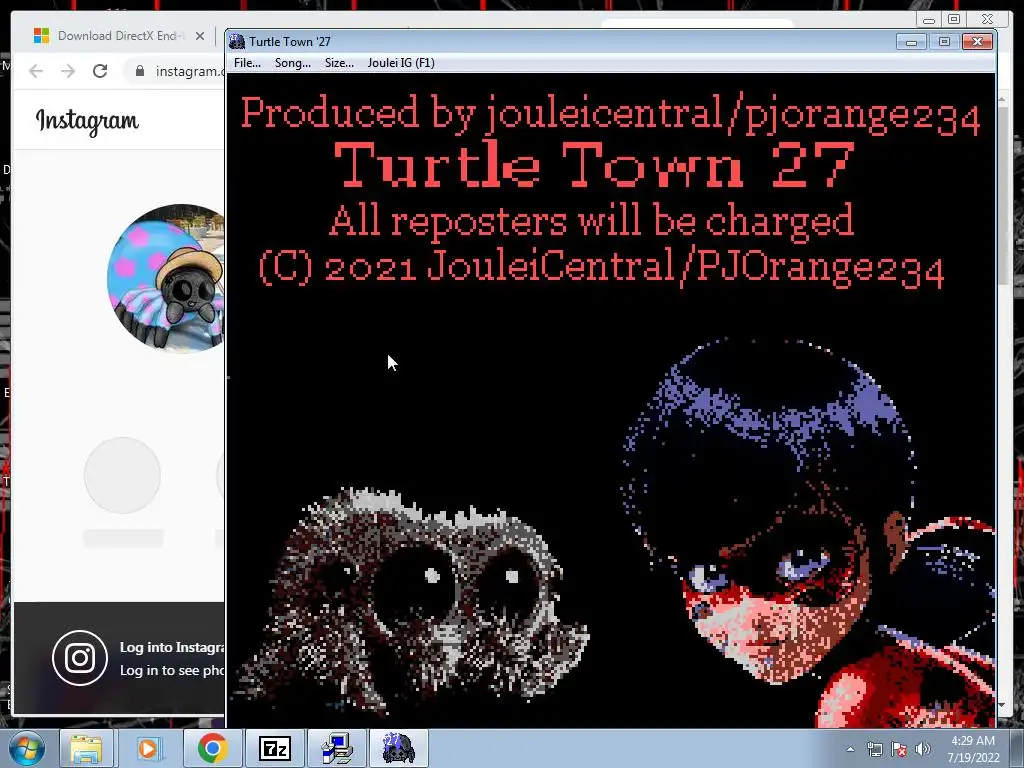Open the Joulei IG (F1) menu
This screenshot has height=768, width=1024.
(x=401, y=63)
